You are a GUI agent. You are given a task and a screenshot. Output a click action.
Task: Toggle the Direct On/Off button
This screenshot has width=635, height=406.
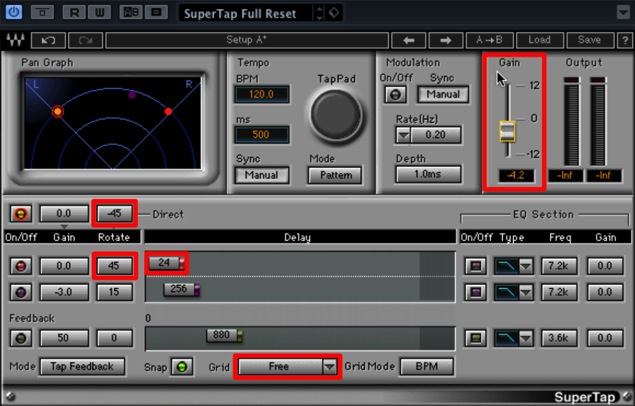coord(21,214)
